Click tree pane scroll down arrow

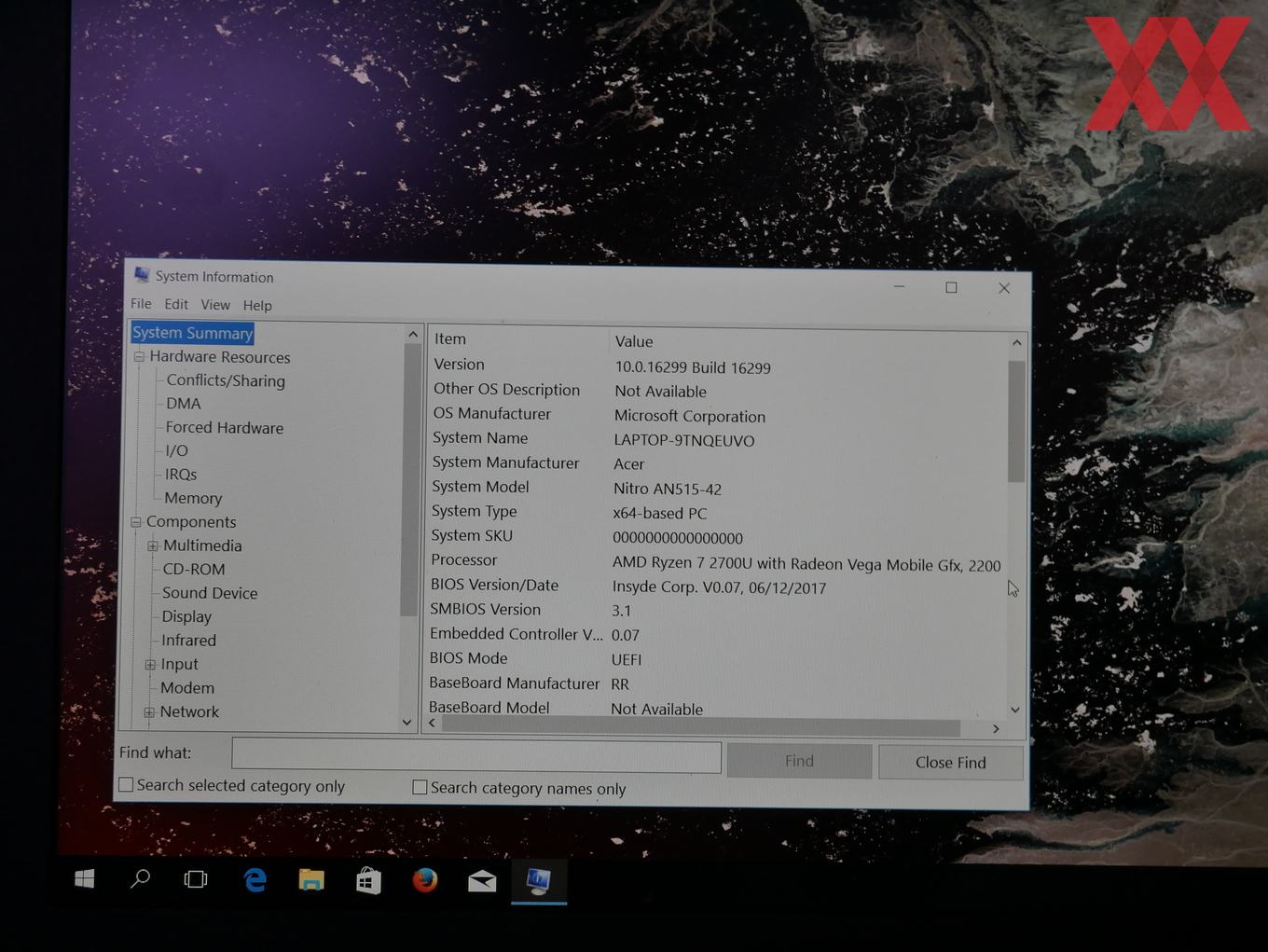pyautogui.click(x=407, y=722)
